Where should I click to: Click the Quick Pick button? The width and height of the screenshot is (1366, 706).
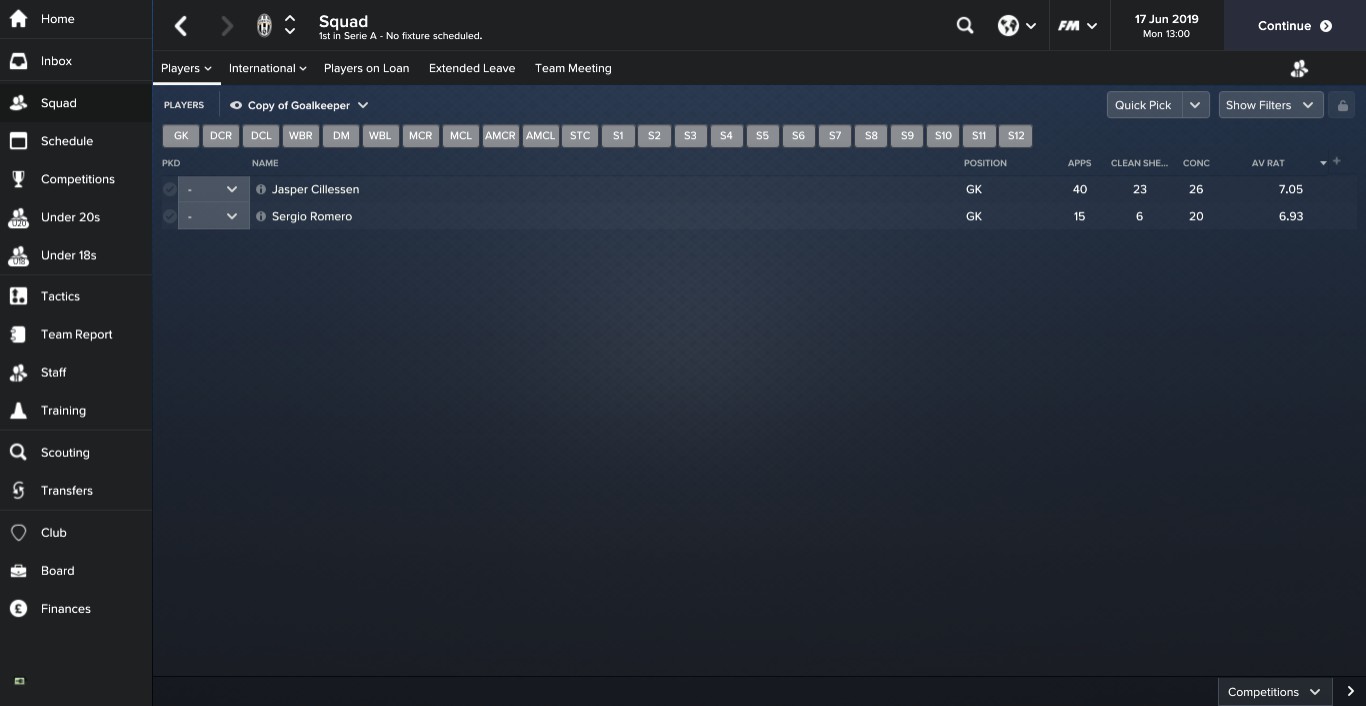[1144, 105]
